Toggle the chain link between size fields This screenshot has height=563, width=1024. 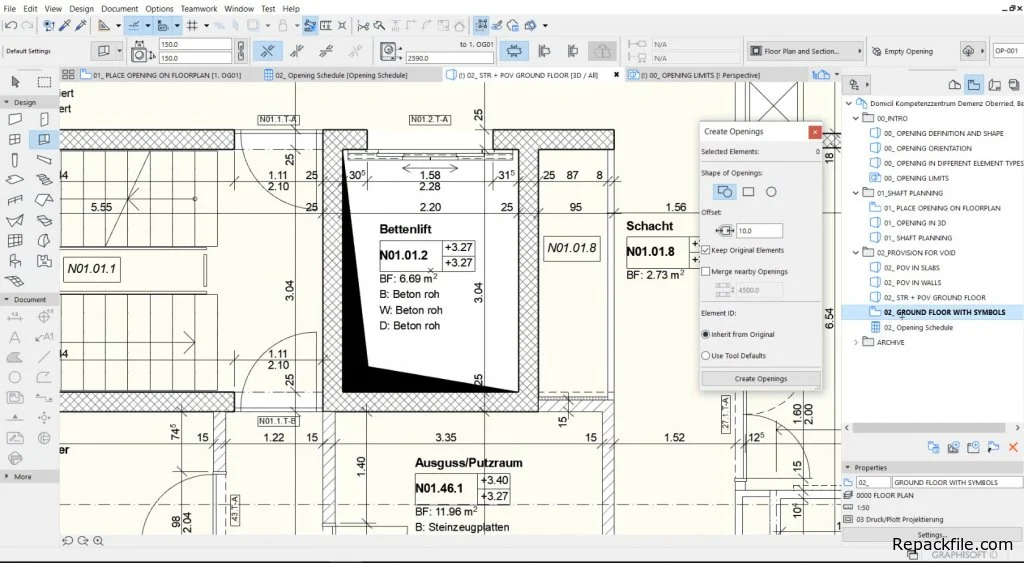click(x=240, y=51)
